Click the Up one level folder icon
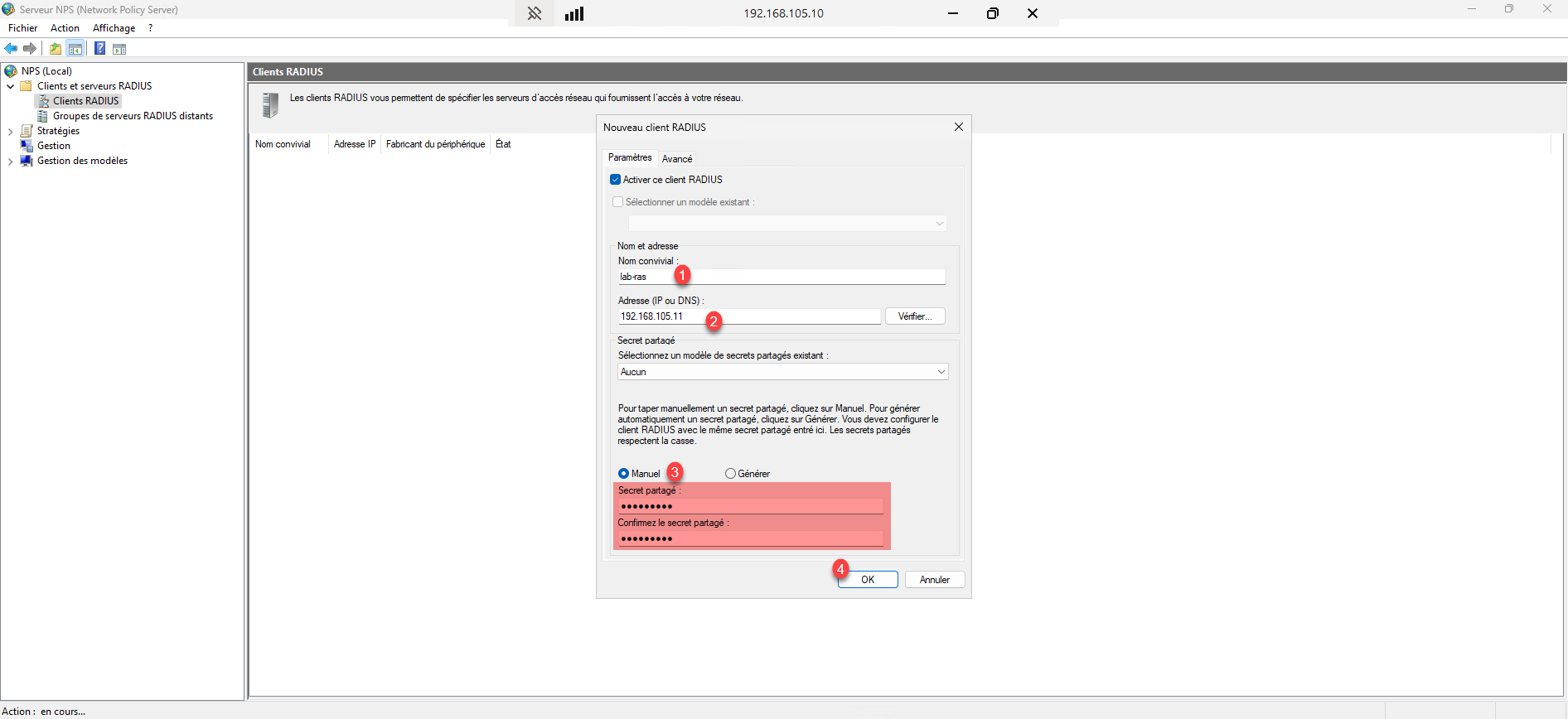The image size is (1568, 719). tap(56, 49)
